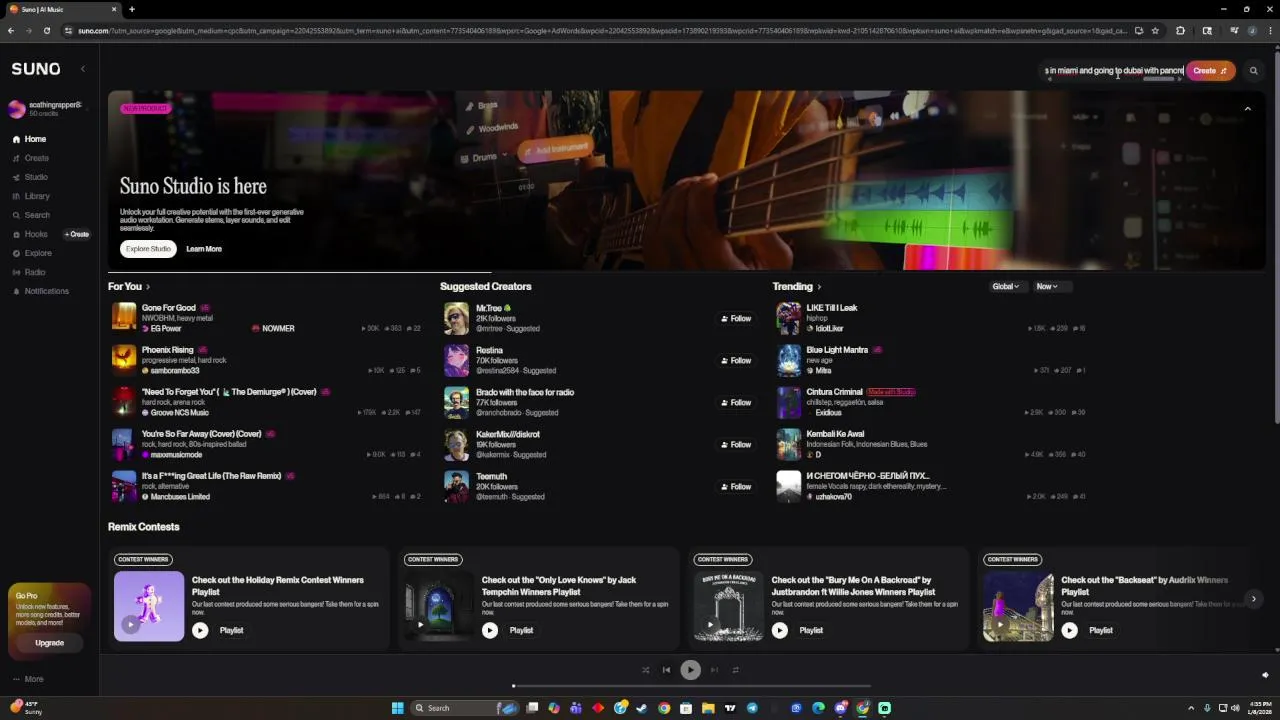Open the Windows Start menu
This screenshot has width=1280, height=720.
pyautogui.click(x=397, y=708)
